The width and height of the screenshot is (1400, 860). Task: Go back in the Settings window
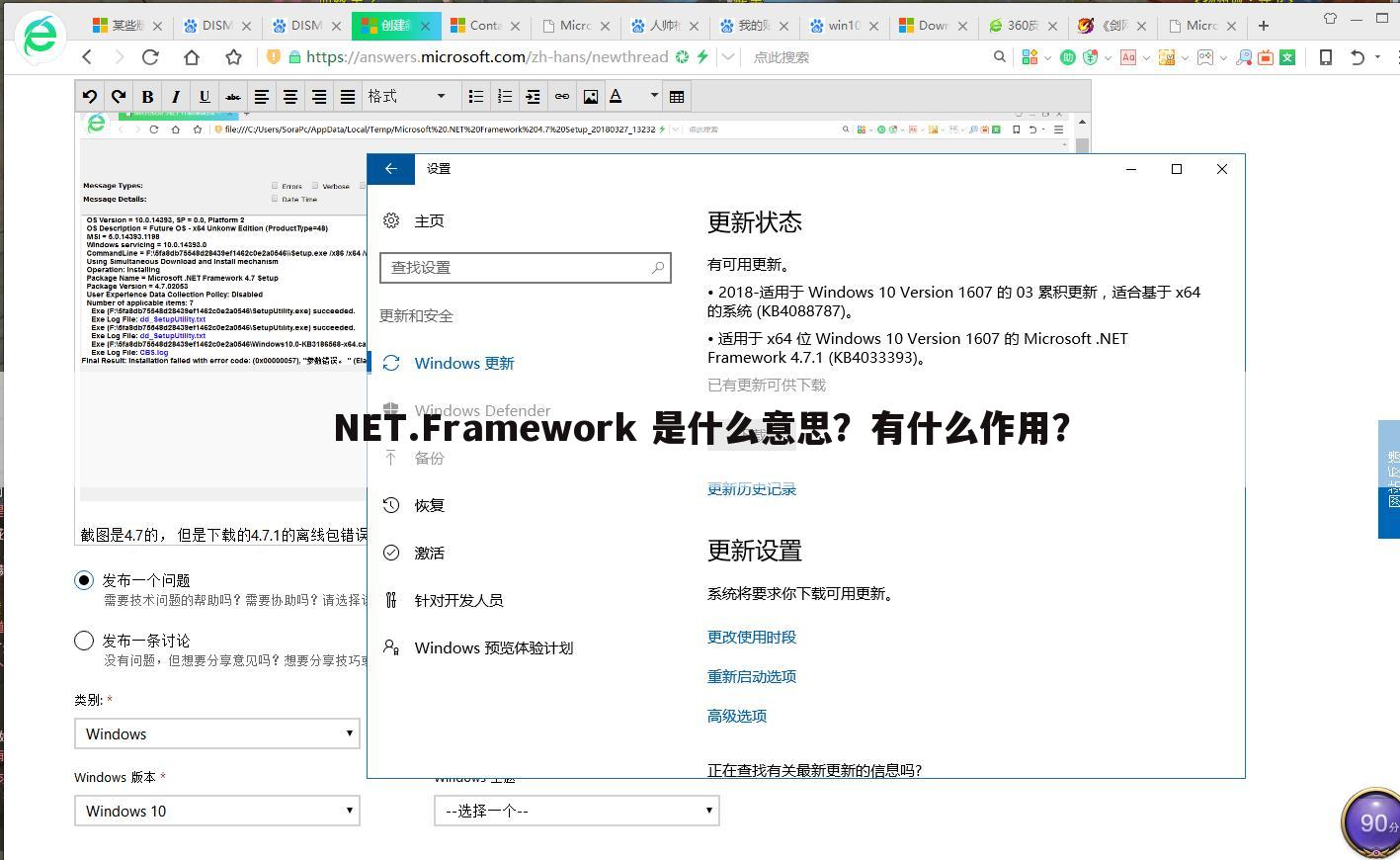coord(391,169)
